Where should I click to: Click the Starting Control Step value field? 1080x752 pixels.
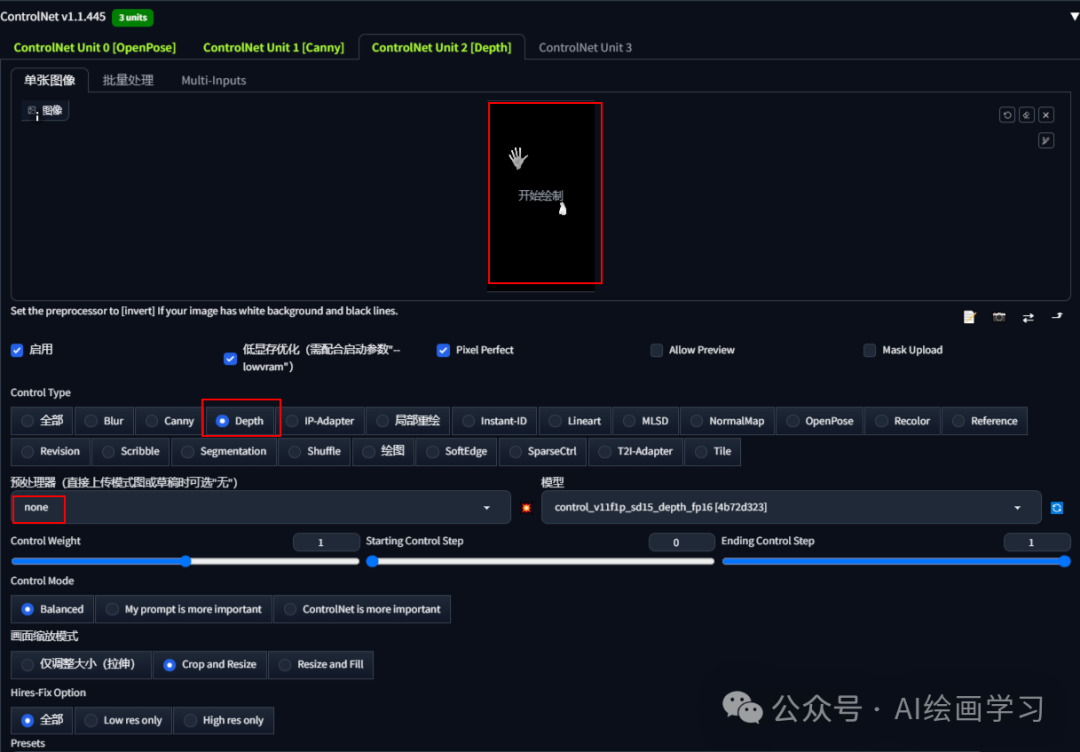pos(682,543)
